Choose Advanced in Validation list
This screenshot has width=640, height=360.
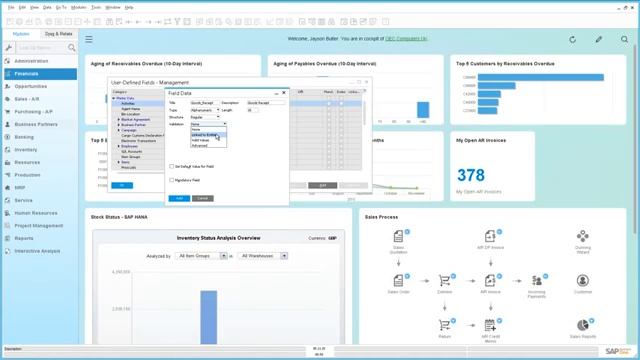208,145
